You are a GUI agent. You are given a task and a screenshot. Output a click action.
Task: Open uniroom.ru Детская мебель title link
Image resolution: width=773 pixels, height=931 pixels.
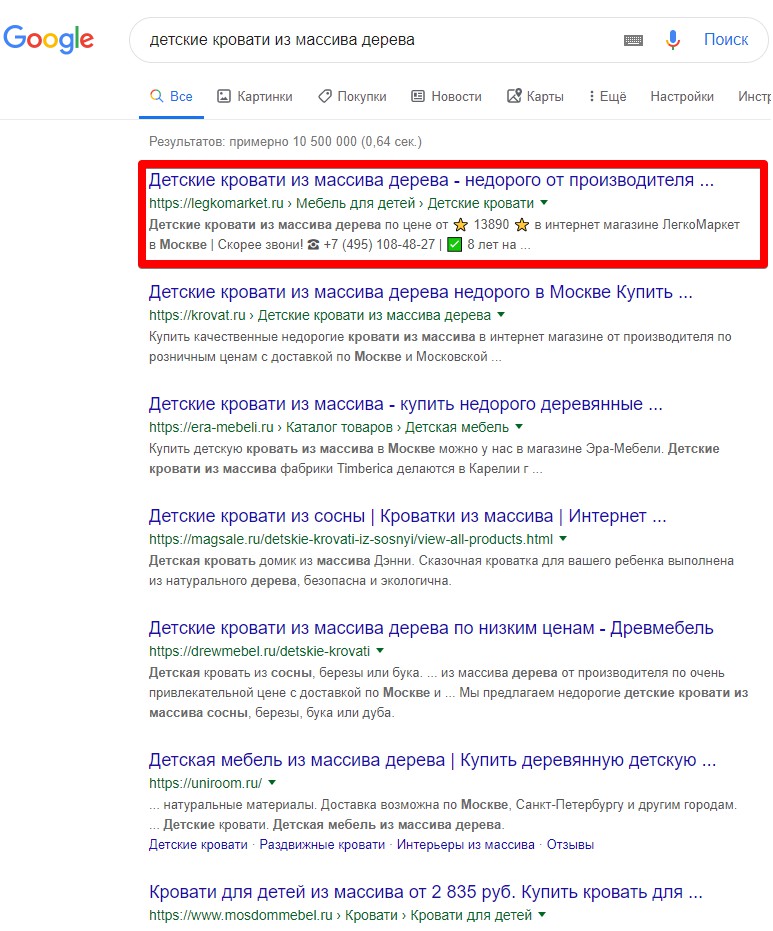(432, 760)
